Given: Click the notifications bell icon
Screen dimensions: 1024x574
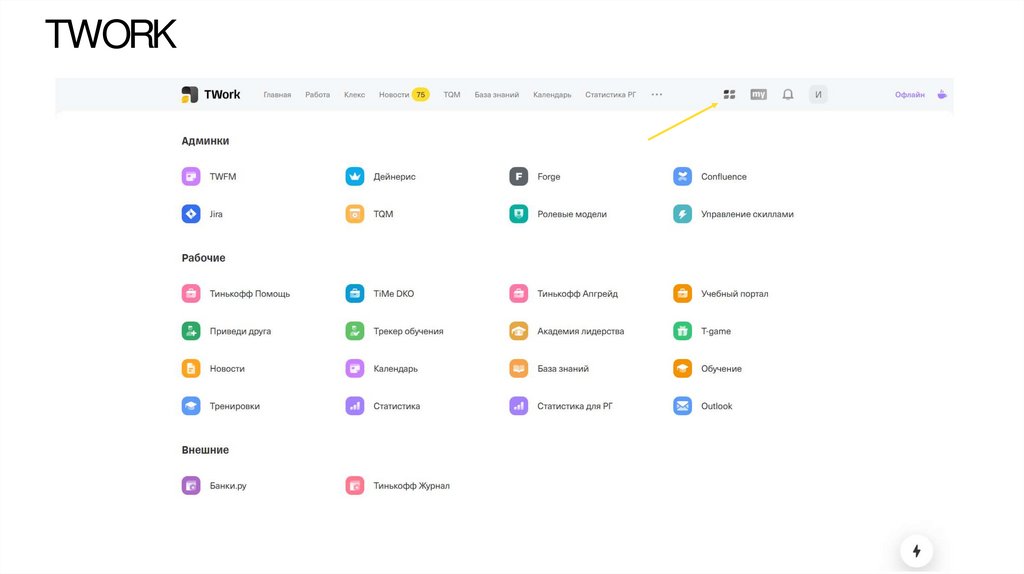Looking at the screenshot, I should click(788, 95).
